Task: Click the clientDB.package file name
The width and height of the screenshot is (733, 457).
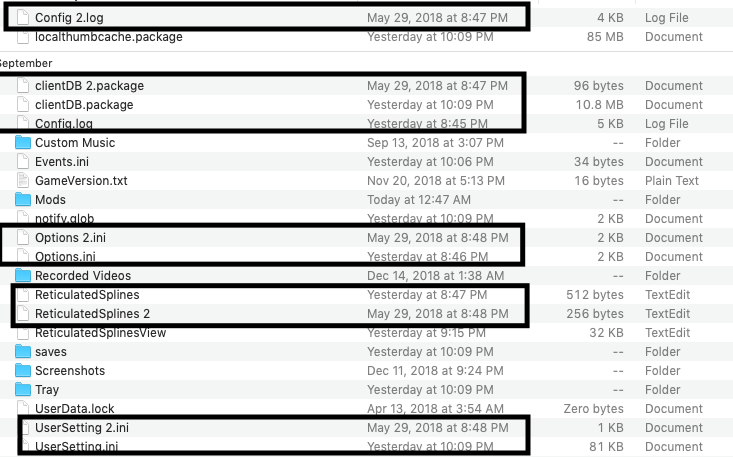Action: point(84,105)
